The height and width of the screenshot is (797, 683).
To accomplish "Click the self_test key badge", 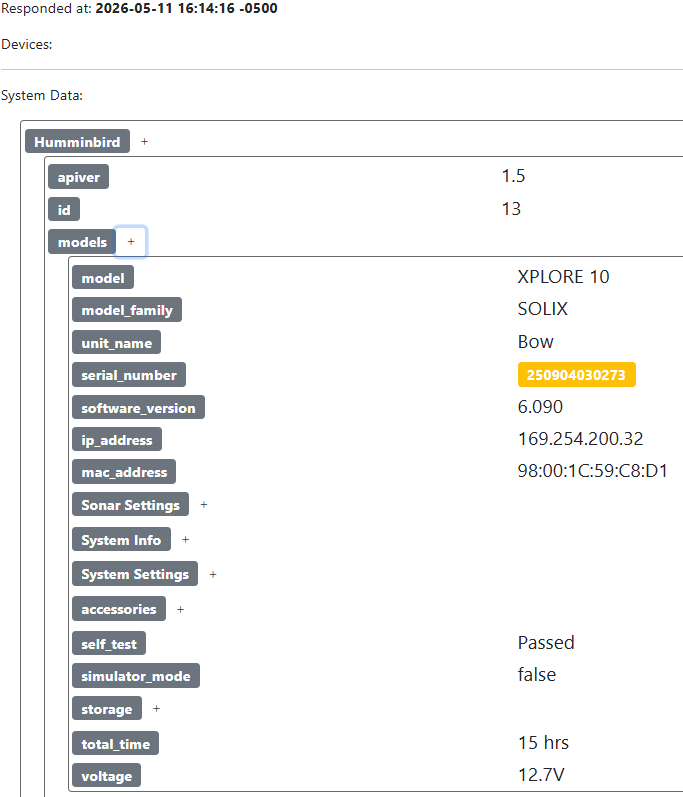I will pyautogui.click(x=109, y=643).
